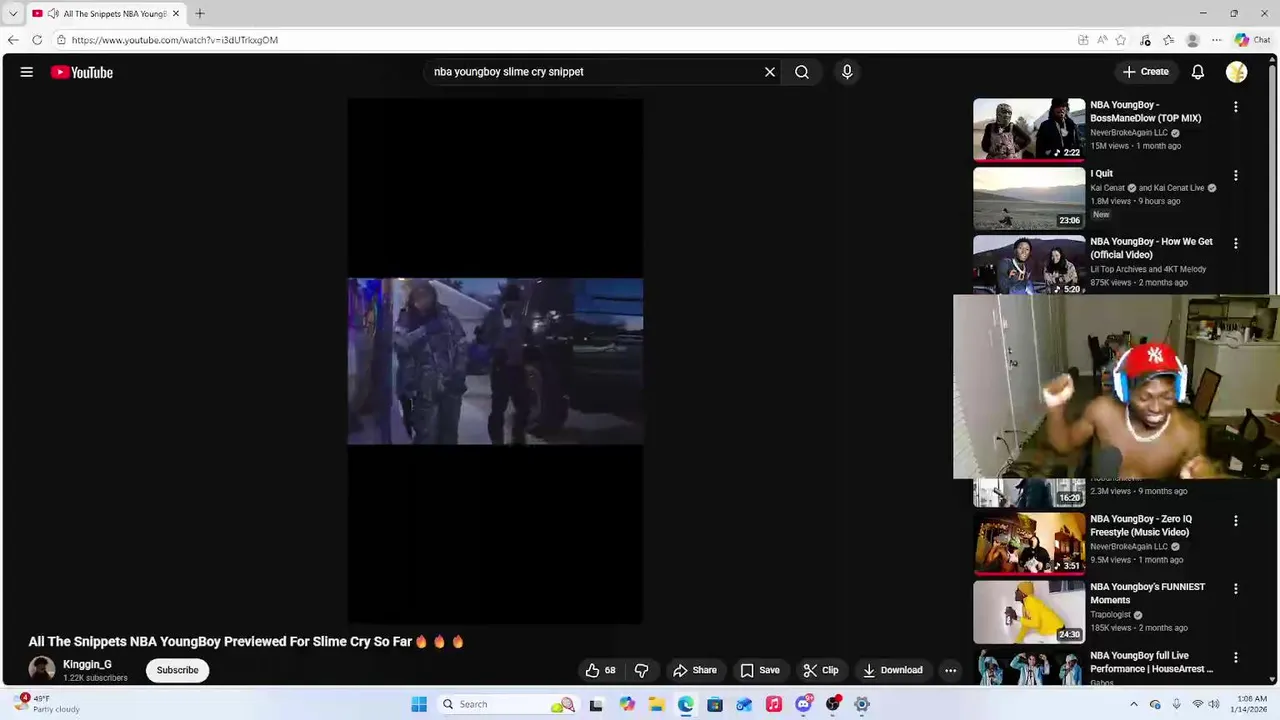Open options menu for HouseArrest performance video

1236,657
